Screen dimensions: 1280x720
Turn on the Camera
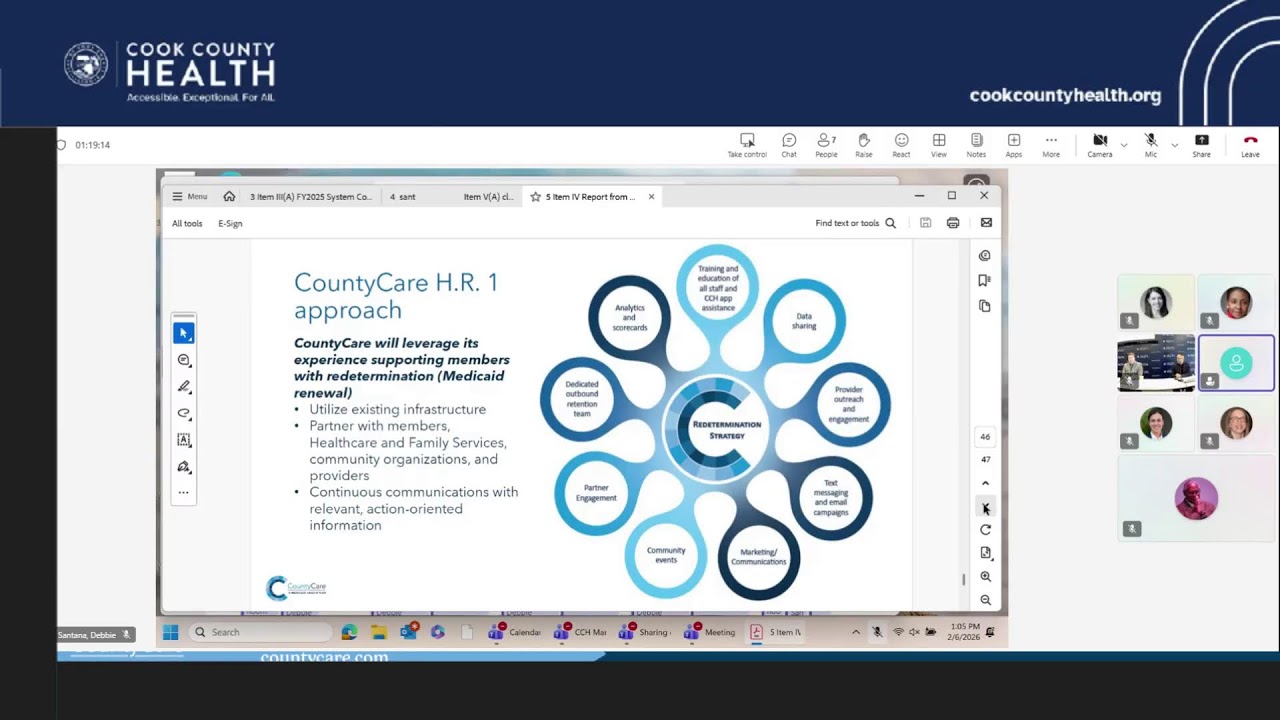[1100, 145]
